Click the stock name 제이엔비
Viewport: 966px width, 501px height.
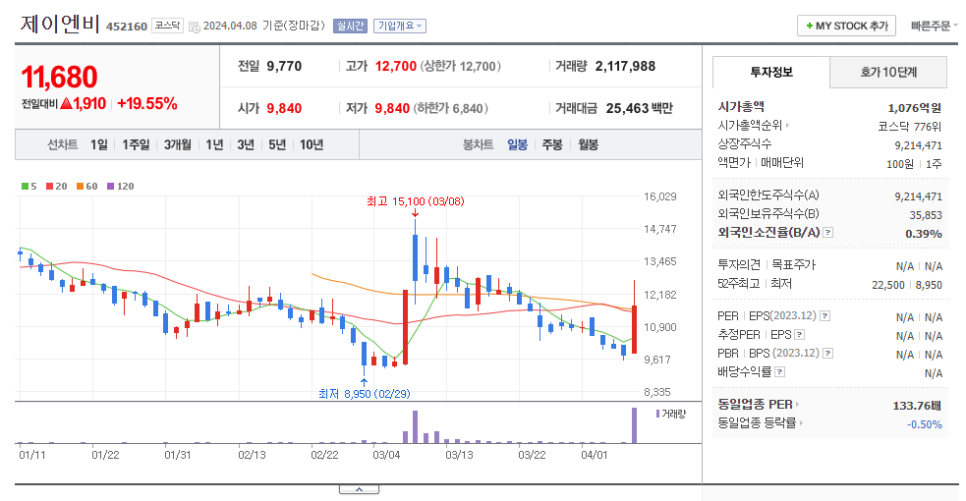coord(60,24)
